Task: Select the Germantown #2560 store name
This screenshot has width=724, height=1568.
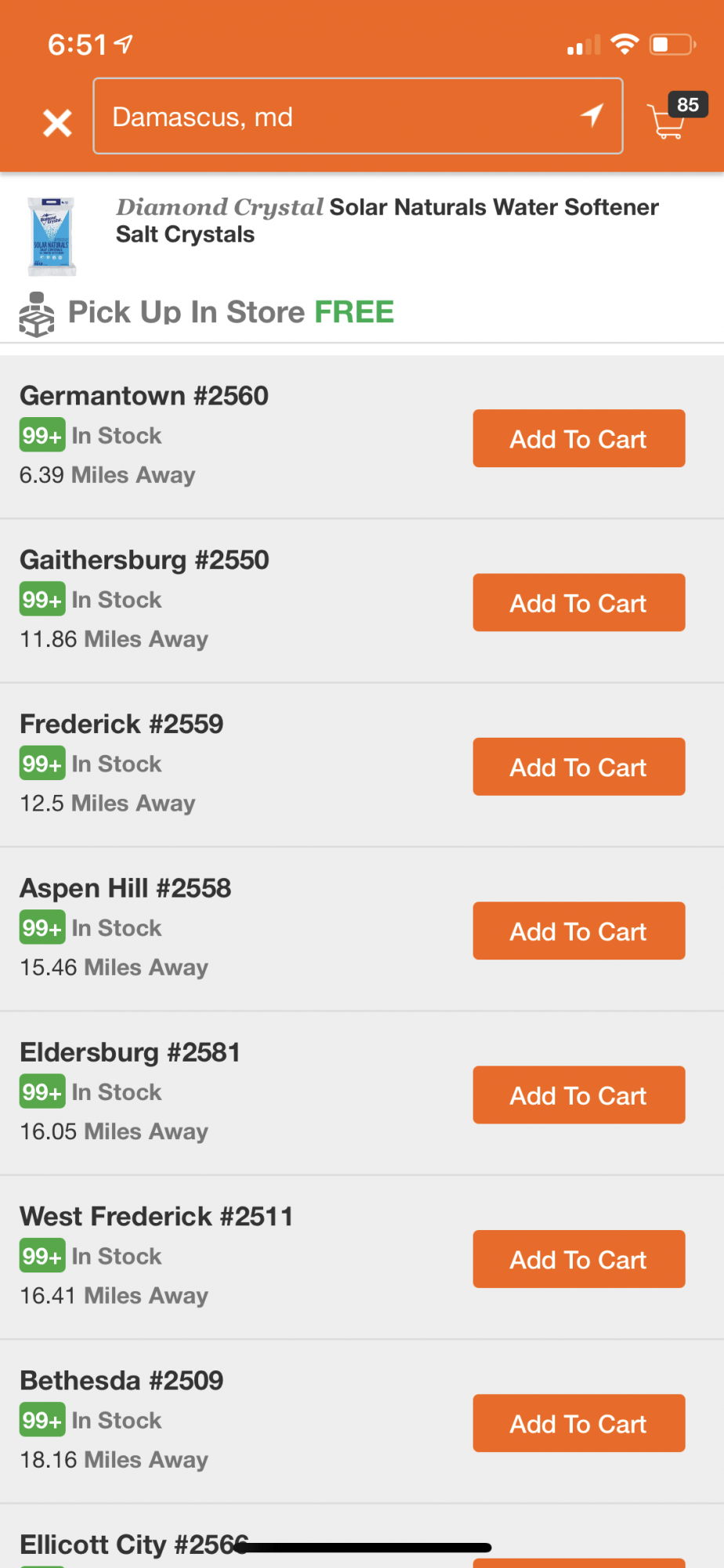Action: (x=144, y=396)
